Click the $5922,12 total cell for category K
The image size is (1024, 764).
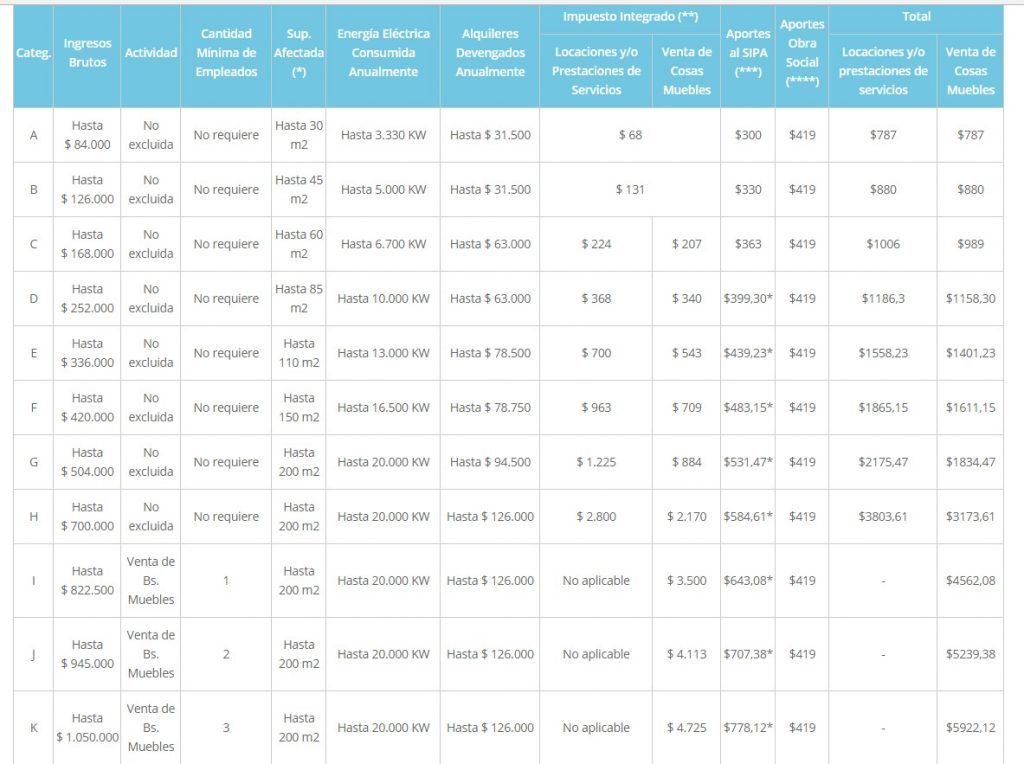tap(970, 727)
